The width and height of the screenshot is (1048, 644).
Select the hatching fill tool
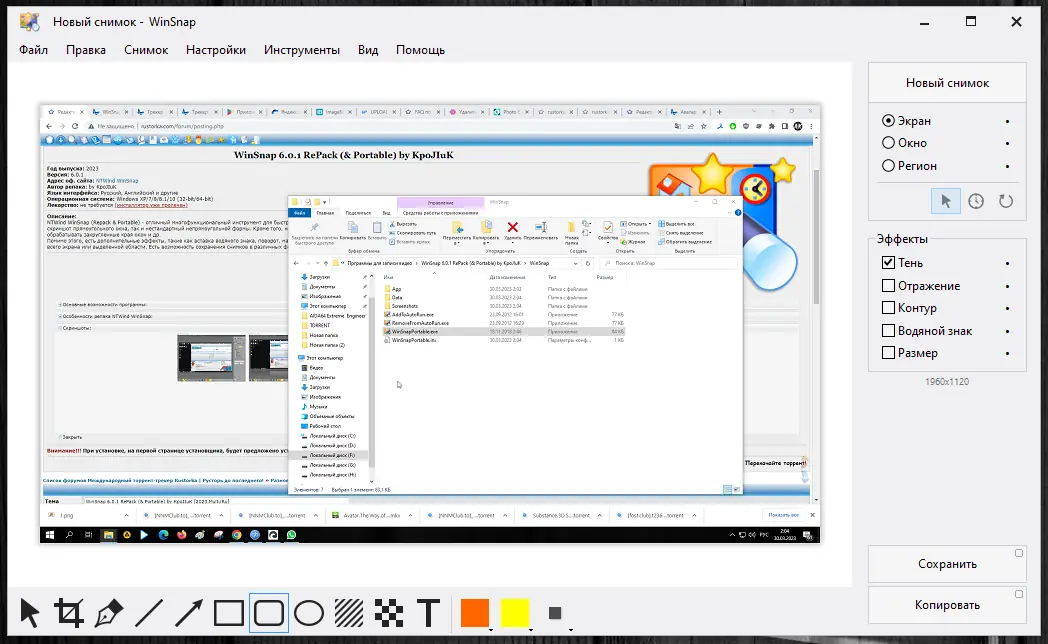click(348, 613)
